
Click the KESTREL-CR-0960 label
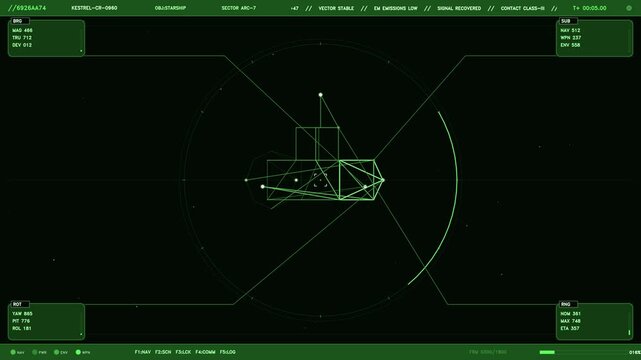[94, 8]
